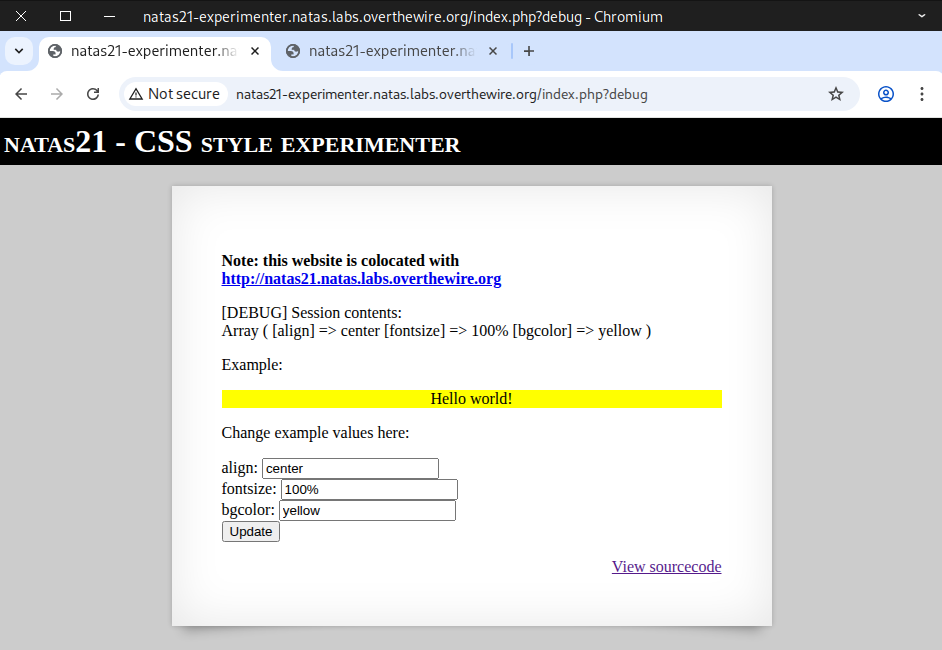This screenshot has height=650, width=942.
Task: Open a new tab with the plus icon
Action: click(529, 51)
